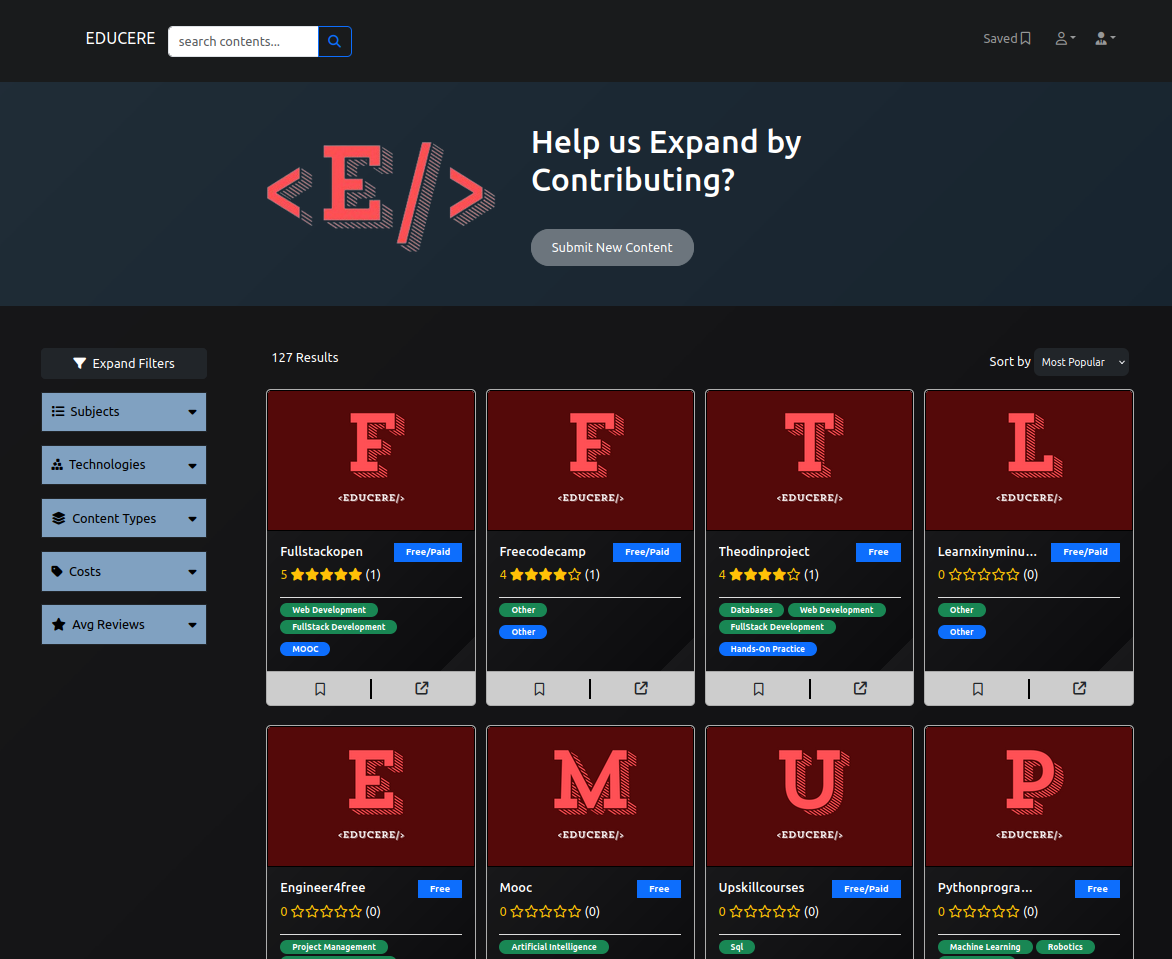Screen dimensions: 1172x959
Task: Click the EDUCERE brand logo text
Action: (x=120, y=38)
